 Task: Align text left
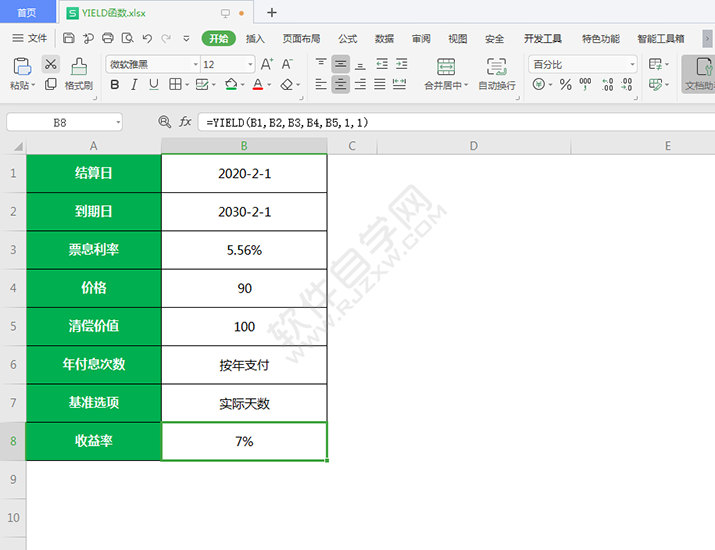[x=321, y=84]
